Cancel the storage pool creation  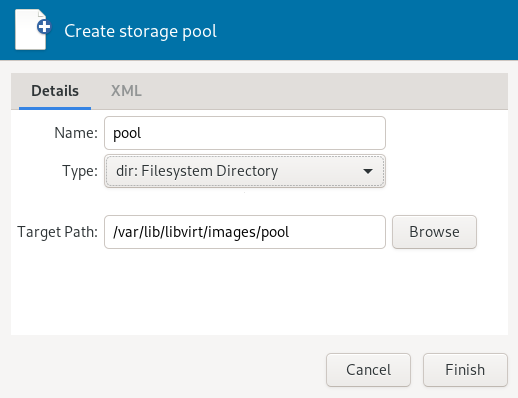pyautogui.click(x=368, y=370)
